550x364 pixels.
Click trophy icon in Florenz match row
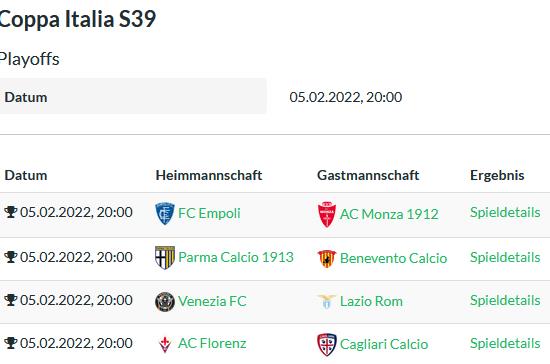coord(11,343)
